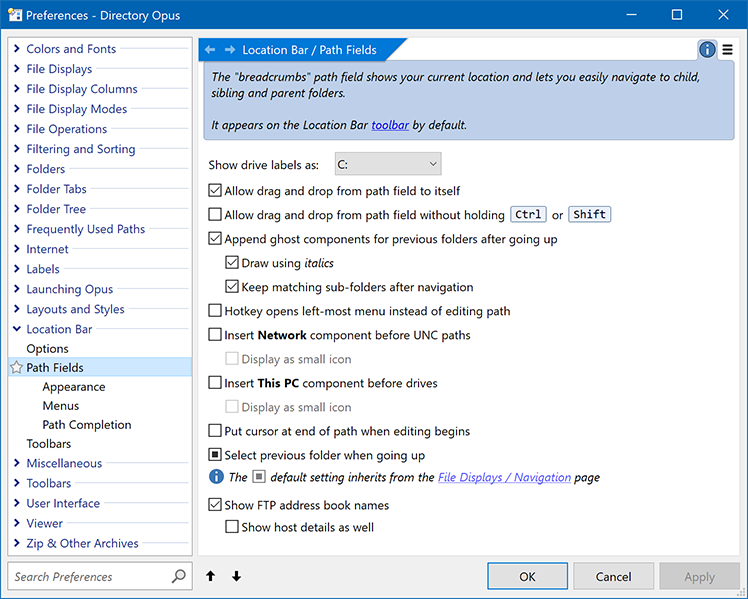Open the Toolbars page under Location Bar
Screen dimensions: 748x599
(x=49, y=444)
